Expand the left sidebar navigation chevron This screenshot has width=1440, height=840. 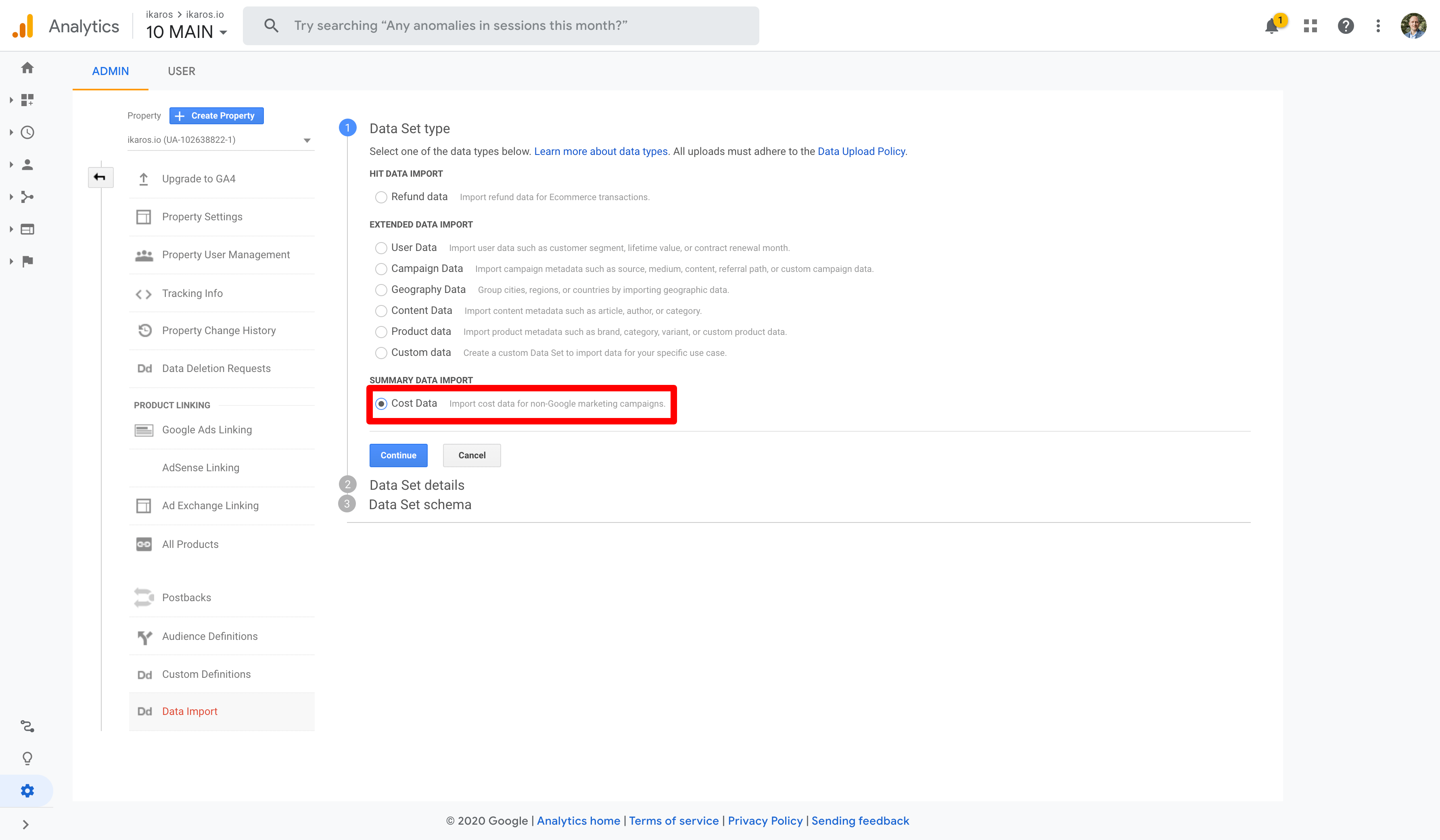coord(26,824)
